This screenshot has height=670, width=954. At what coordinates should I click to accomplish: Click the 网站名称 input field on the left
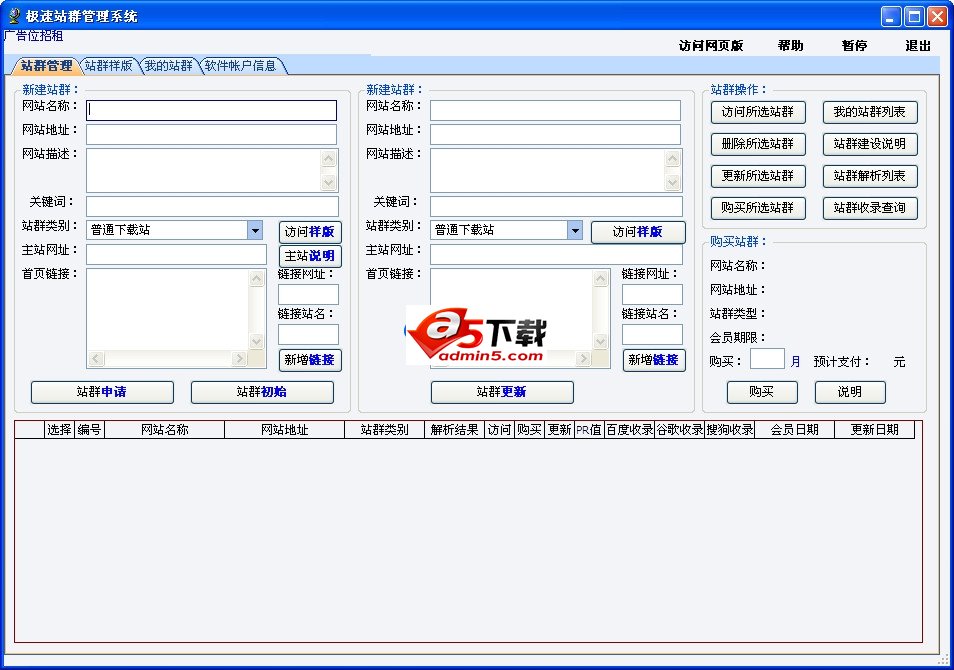tap(210, 110)
